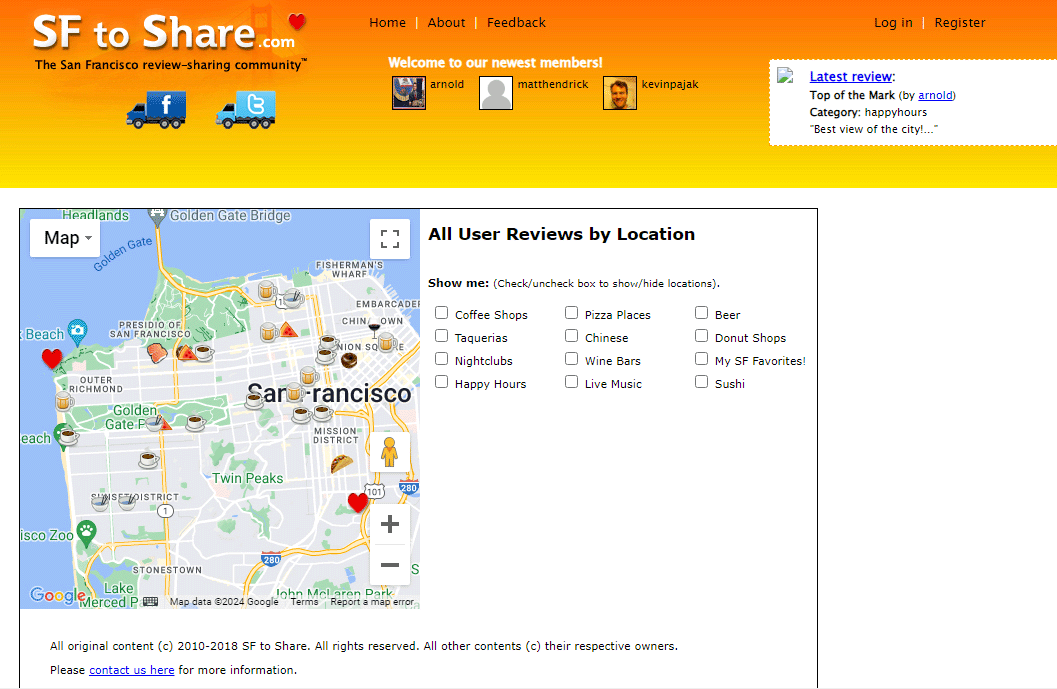
Task: Check the Pizza Places filter
Action: (572, 313)
